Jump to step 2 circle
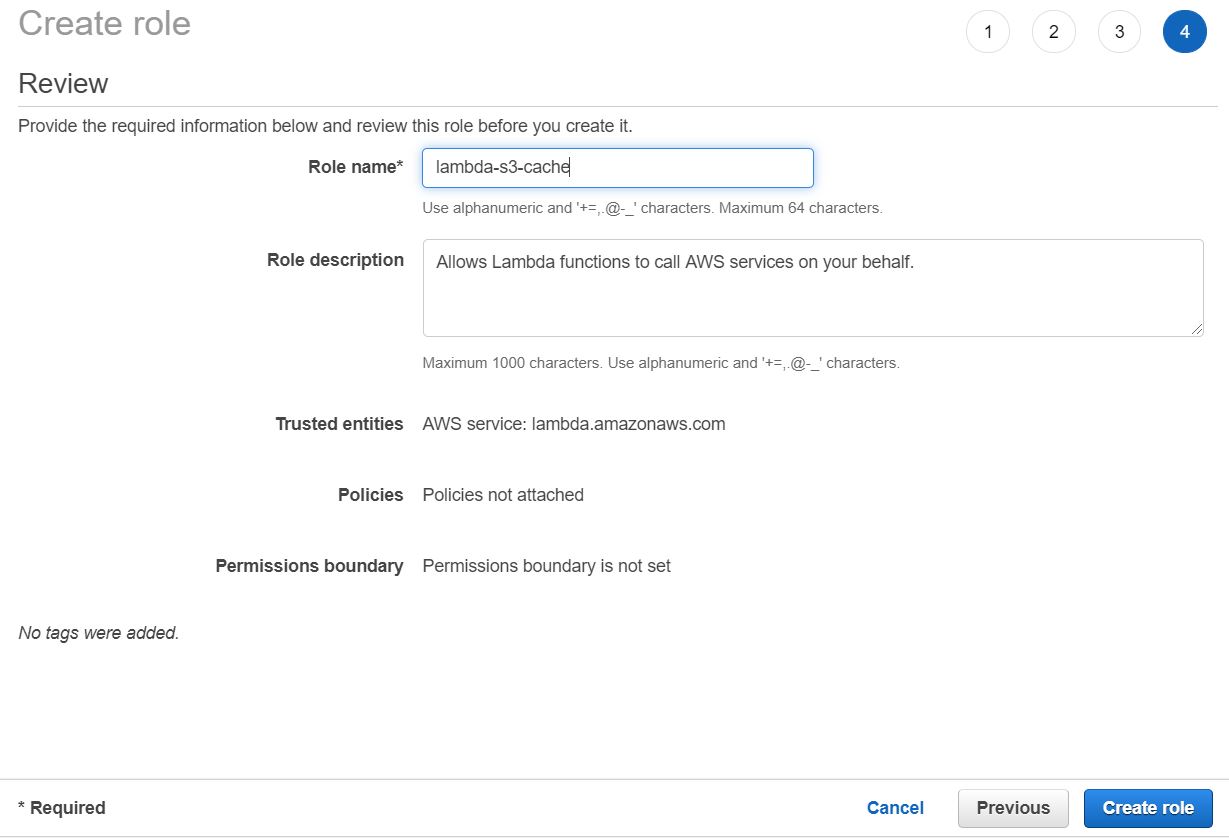This screenshot has height=838, width=1229. click(x=1053, y=32)
